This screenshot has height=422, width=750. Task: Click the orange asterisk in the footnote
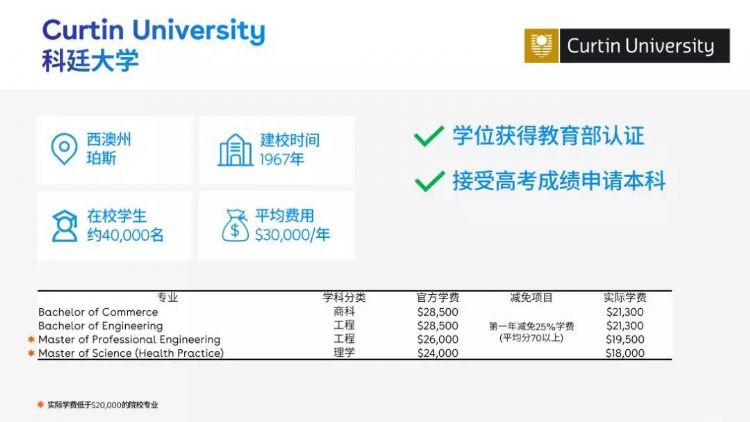[x=41, y=404]
